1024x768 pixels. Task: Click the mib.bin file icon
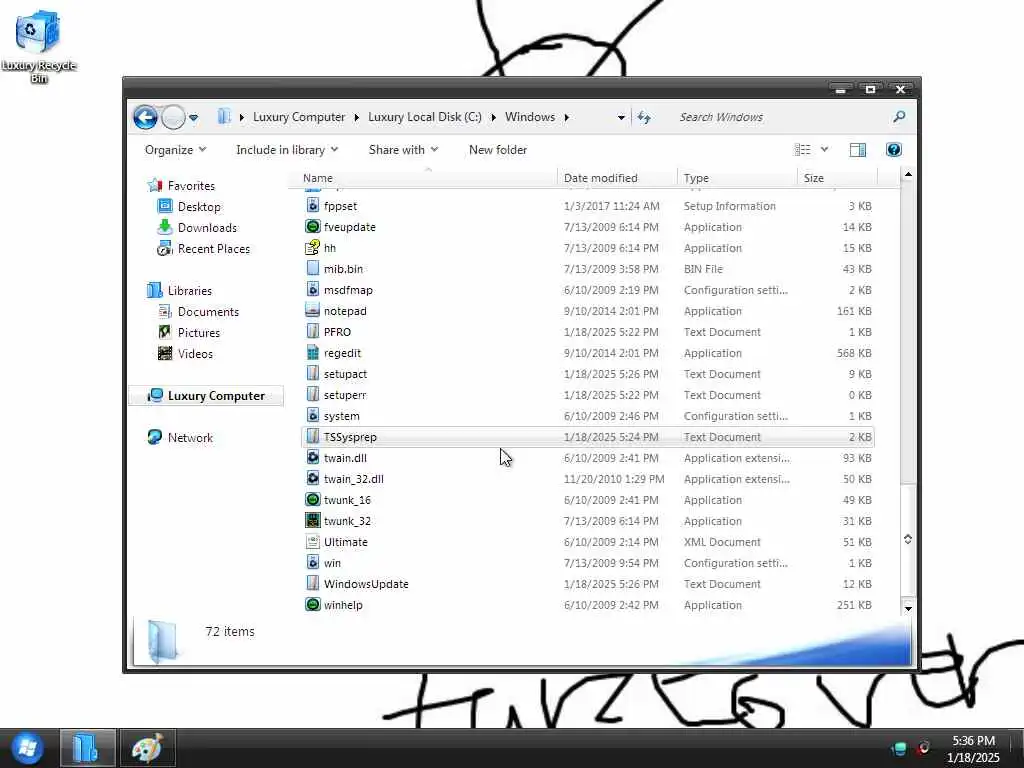tap(313, 268)
